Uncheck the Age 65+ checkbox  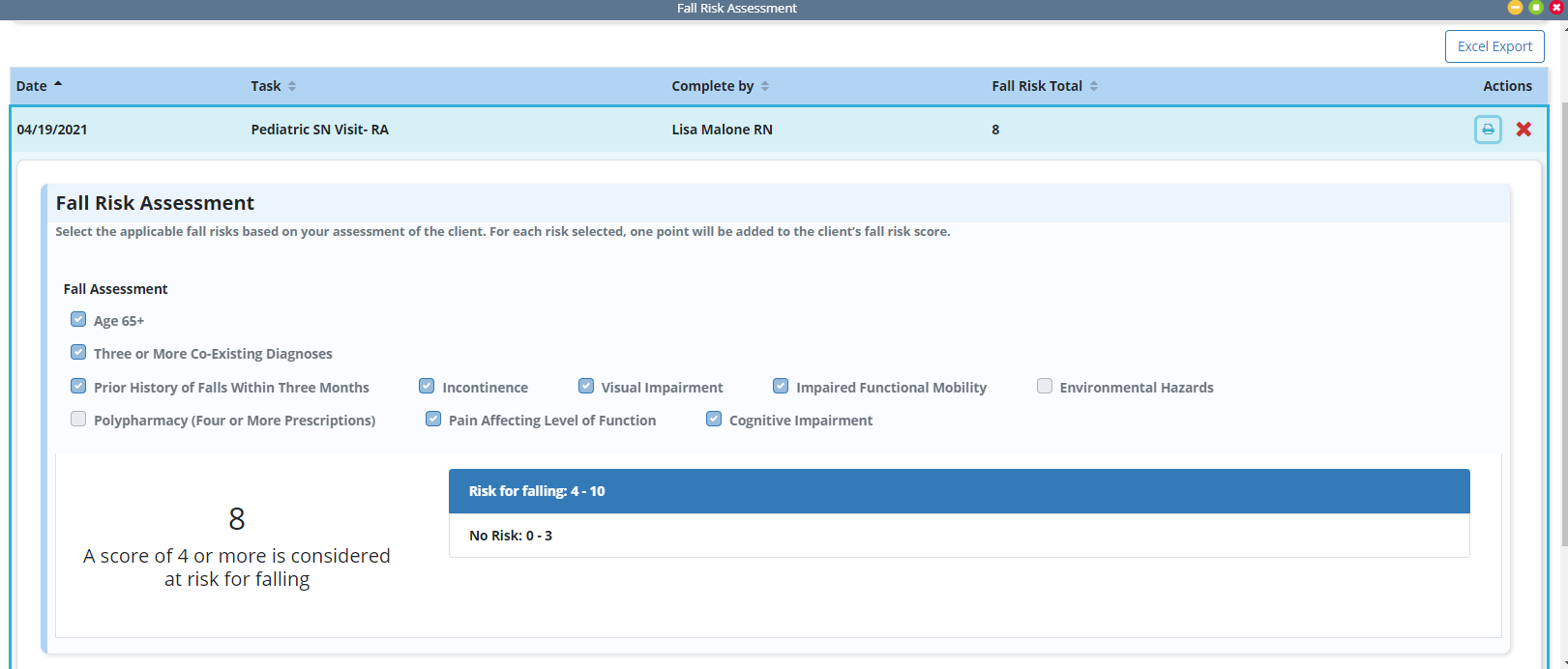click(x=78, y=319)
